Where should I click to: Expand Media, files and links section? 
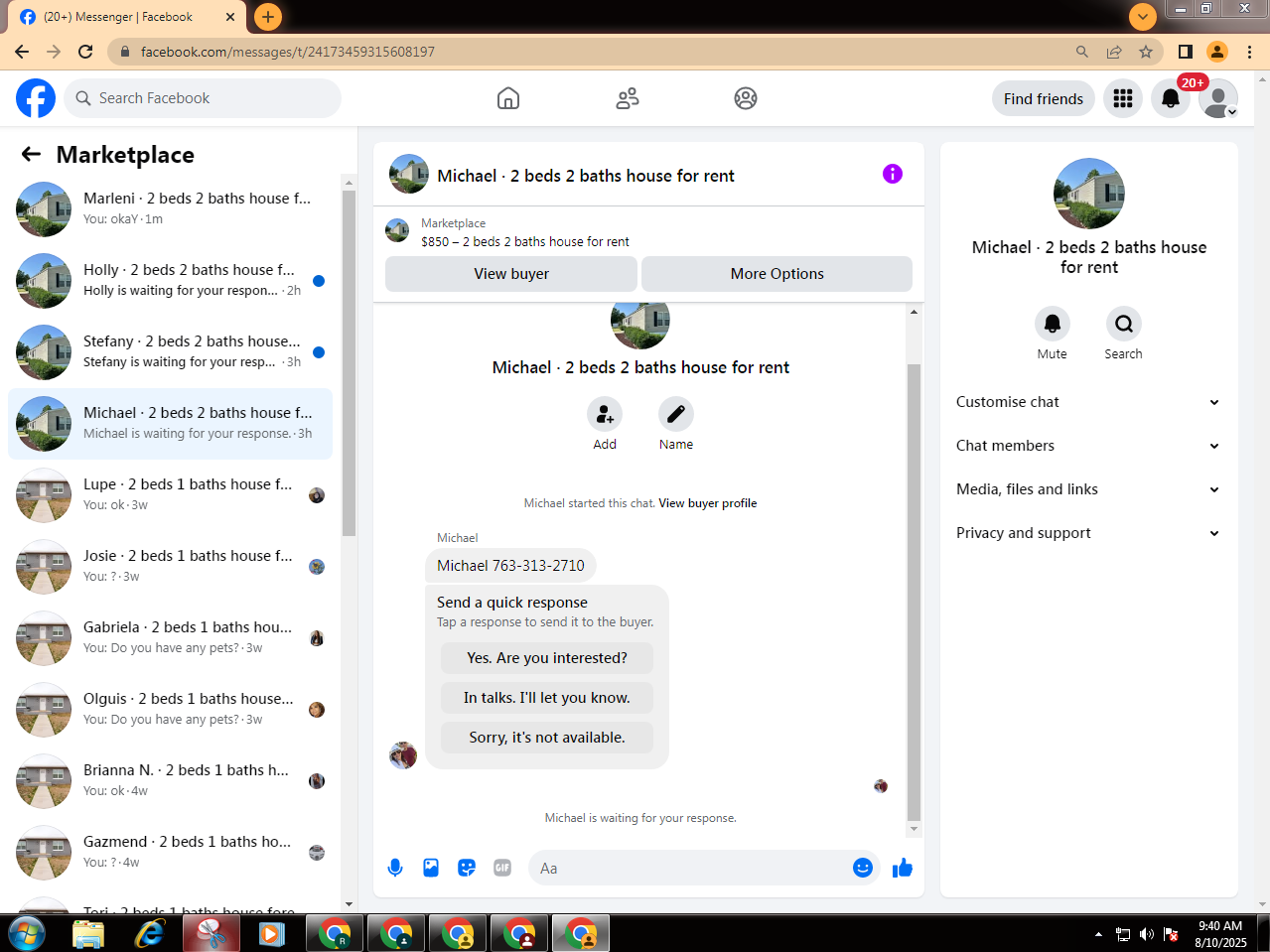click(1088, 489)
